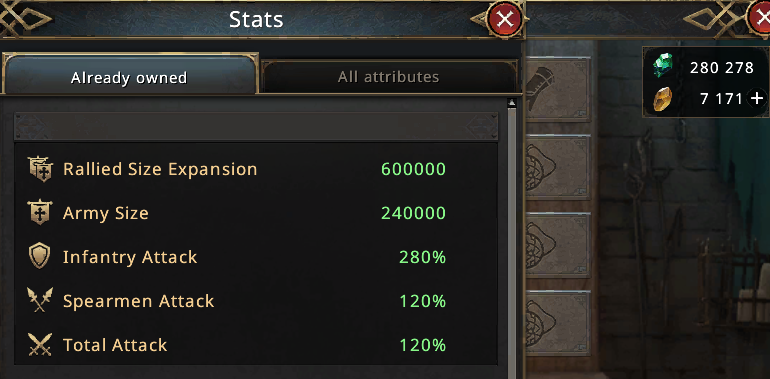Image resolution: width=770 pixels, height=379 pixels.
Task: Click the Army Size flag icon
Action: pyautogui.click(x=40, y=213)
